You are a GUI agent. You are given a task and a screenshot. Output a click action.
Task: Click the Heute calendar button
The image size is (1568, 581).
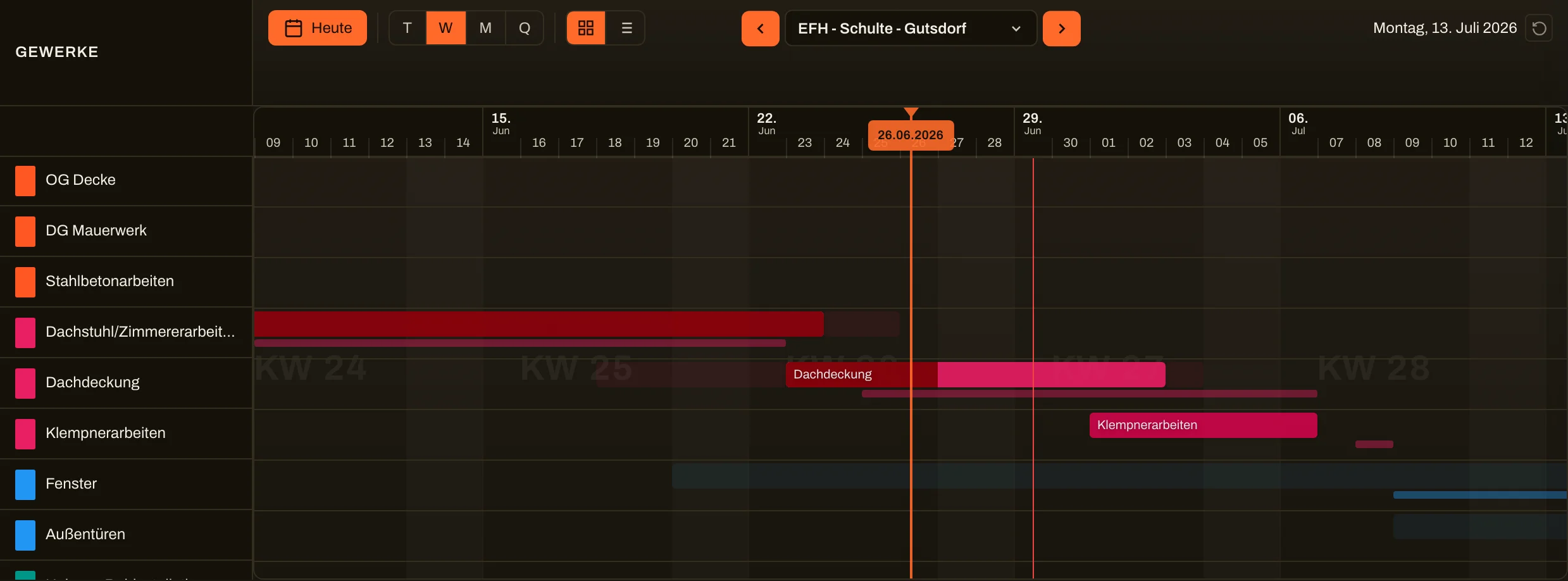tap(317, 28)
